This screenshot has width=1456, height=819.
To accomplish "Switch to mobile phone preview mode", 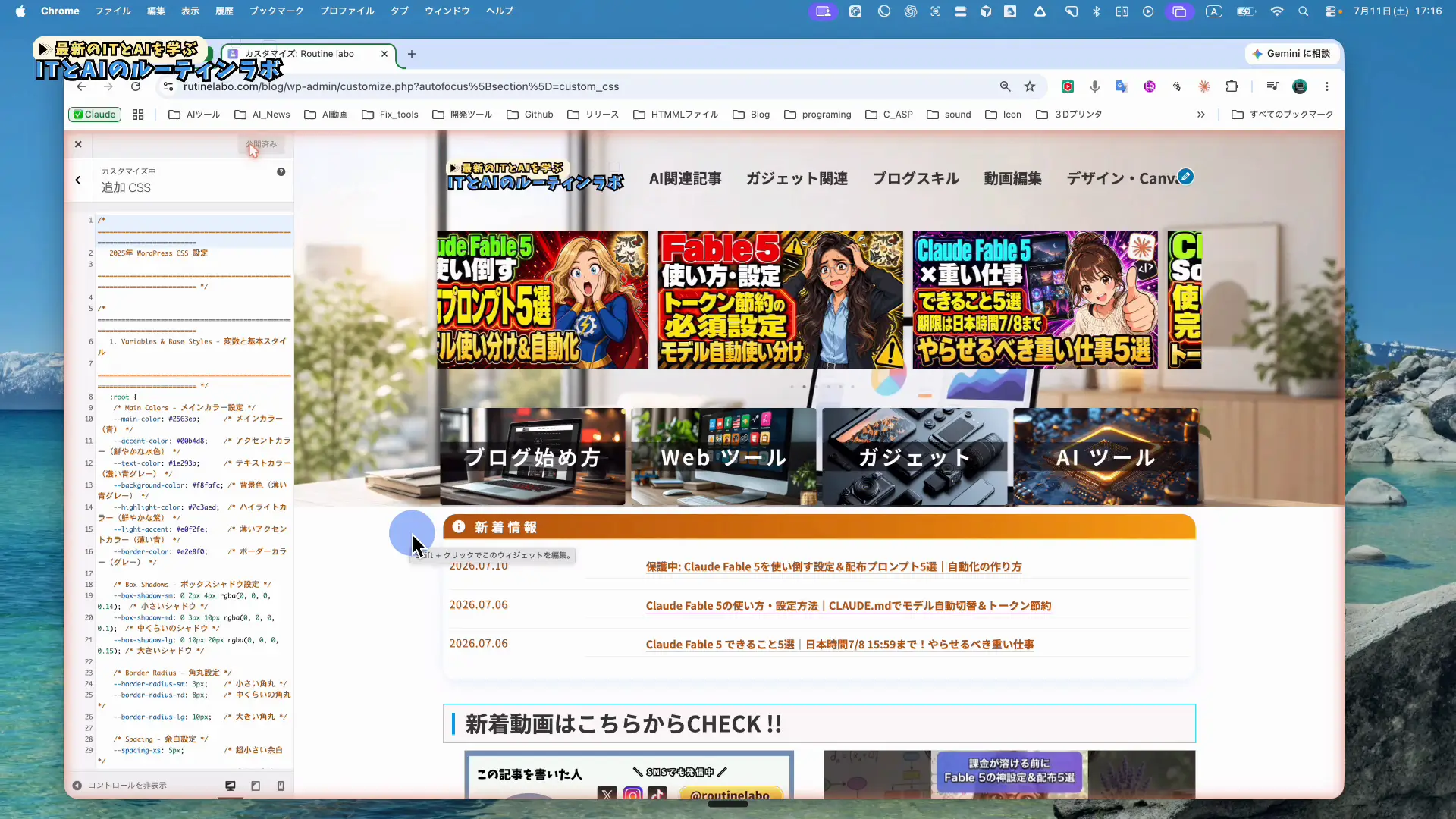I will pos(281,786).
